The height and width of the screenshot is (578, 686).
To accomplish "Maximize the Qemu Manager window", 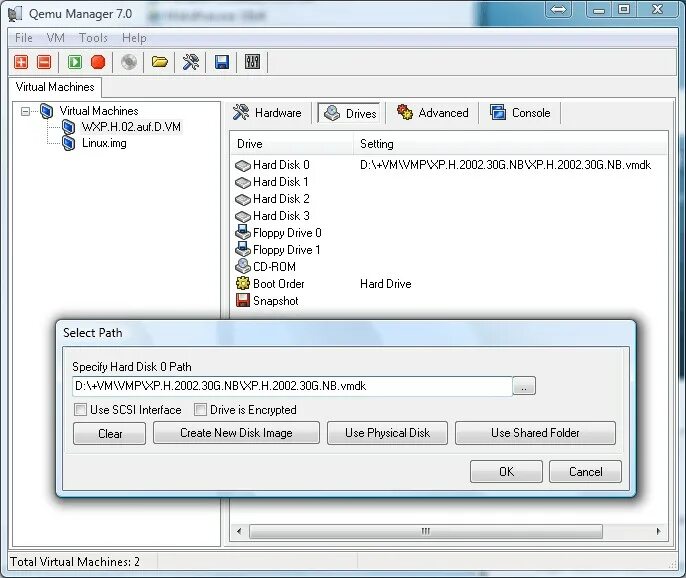I will click(x=624, y=9).
